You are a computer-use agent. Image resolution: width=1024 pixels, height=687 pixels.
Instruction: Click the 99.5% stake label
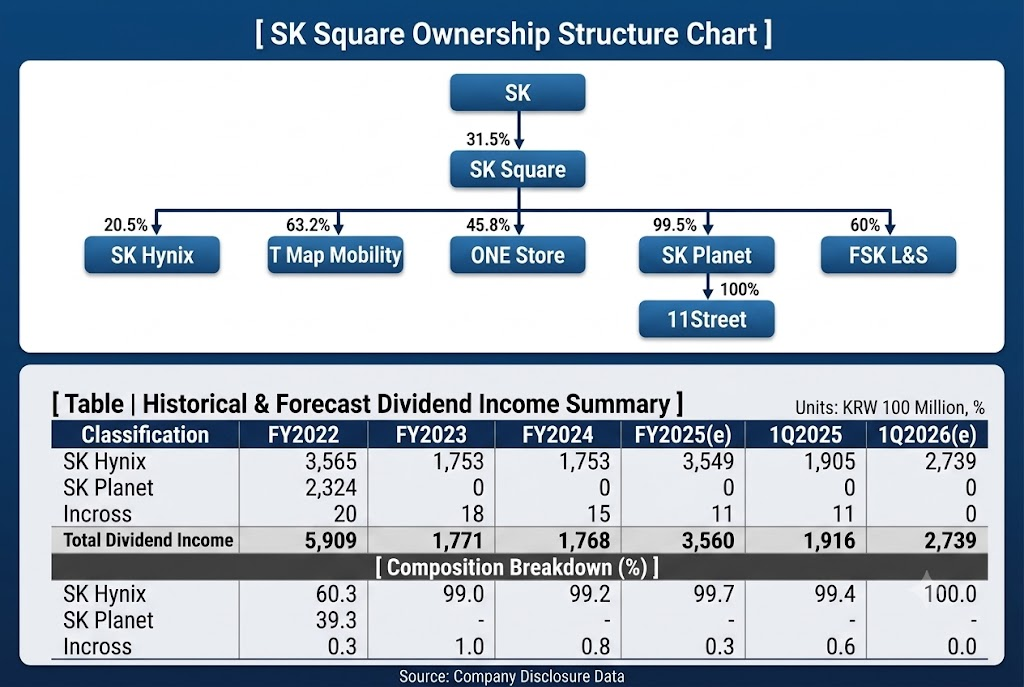pyautogui.click(x=675, y=225)
